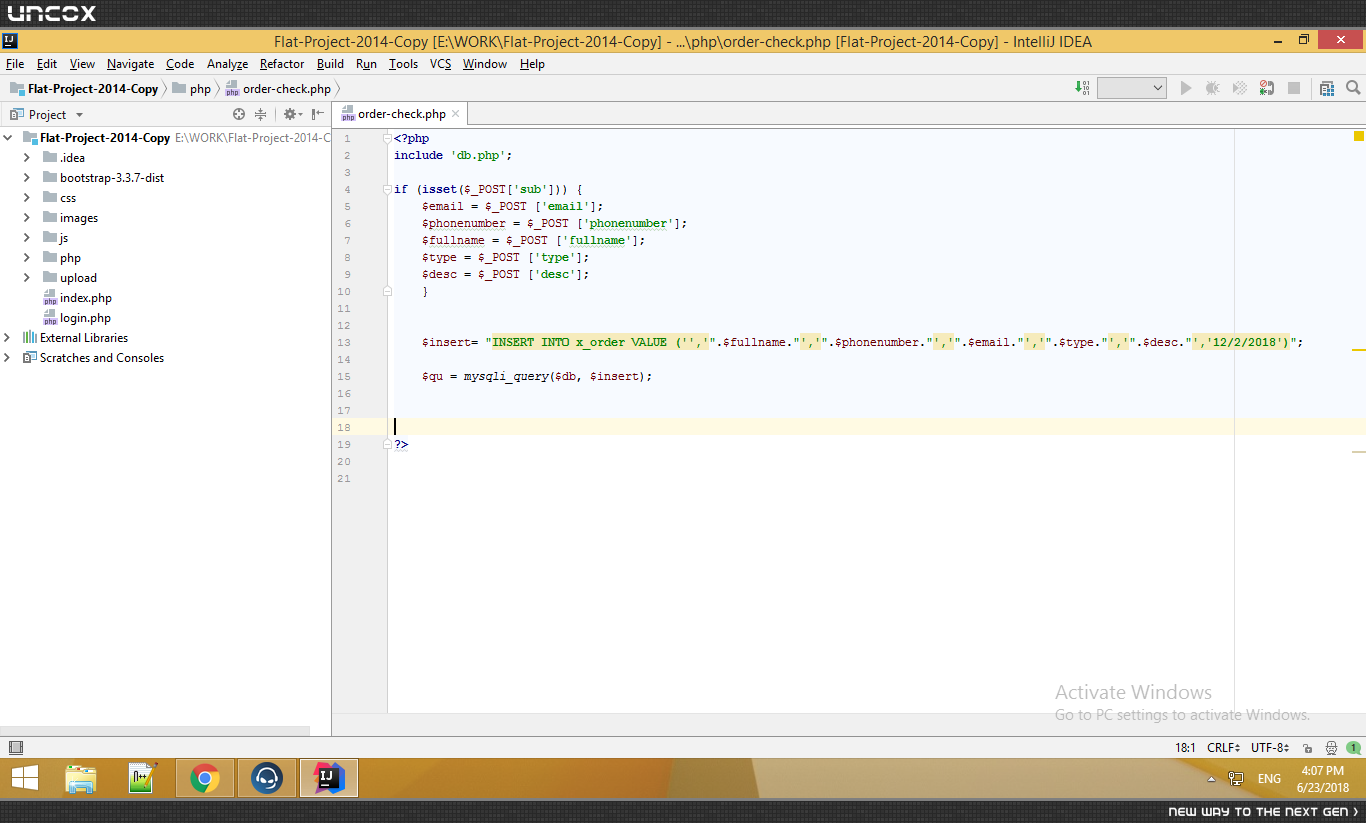Click Scroll from Source target icon

point(239,114)
